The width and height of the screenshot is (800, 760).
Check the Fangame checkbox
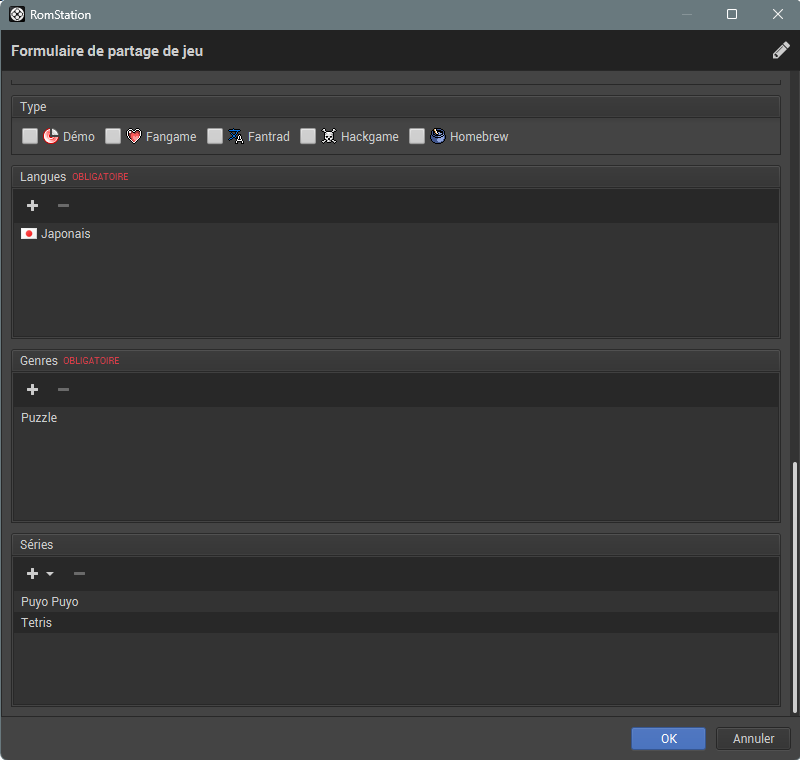coord(113,136)
